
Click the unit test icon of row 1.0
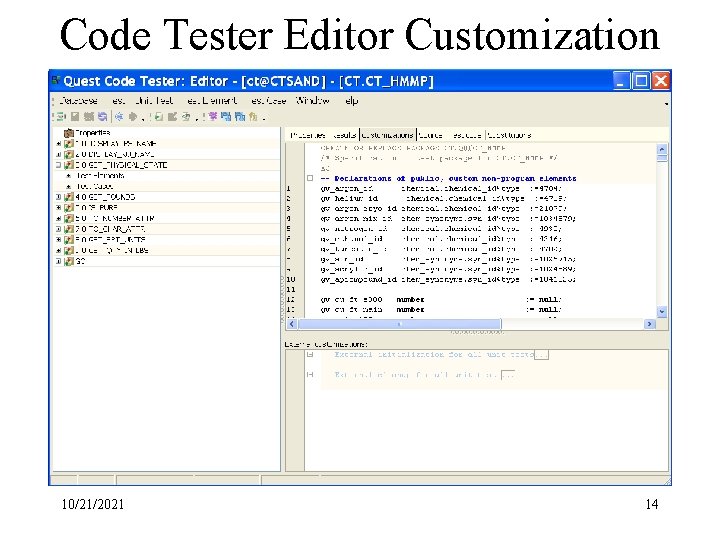coord(69,144)
